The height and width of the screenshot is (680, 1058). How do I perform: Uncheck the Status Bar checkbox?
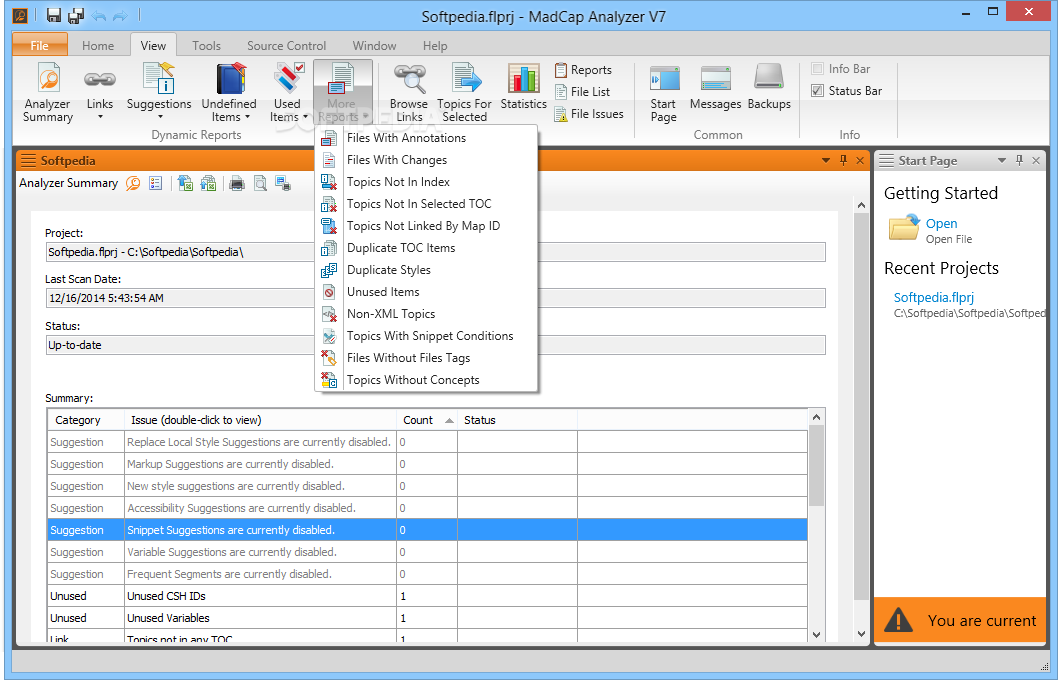818,90
